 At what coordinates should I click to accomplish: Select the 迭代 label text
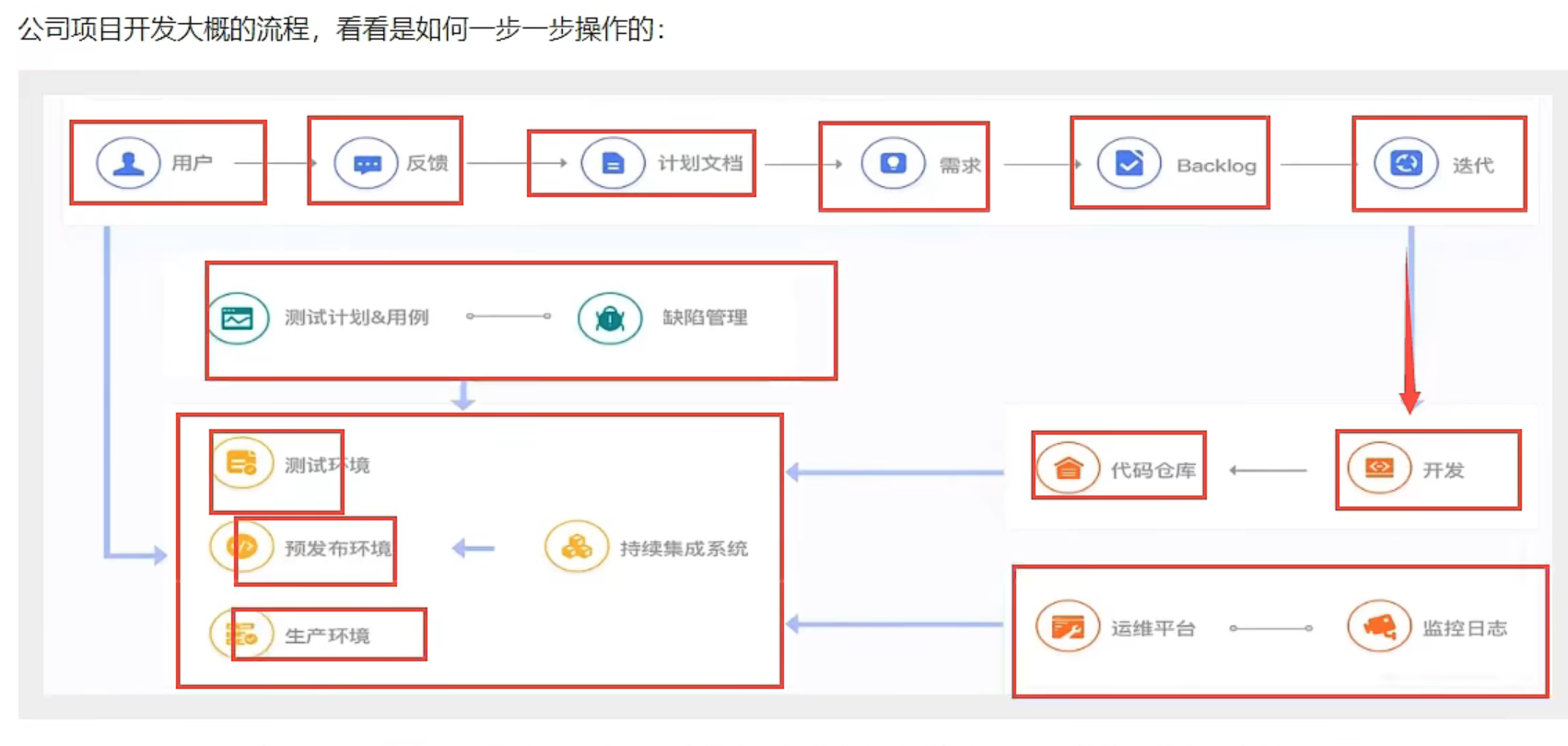1473,166
